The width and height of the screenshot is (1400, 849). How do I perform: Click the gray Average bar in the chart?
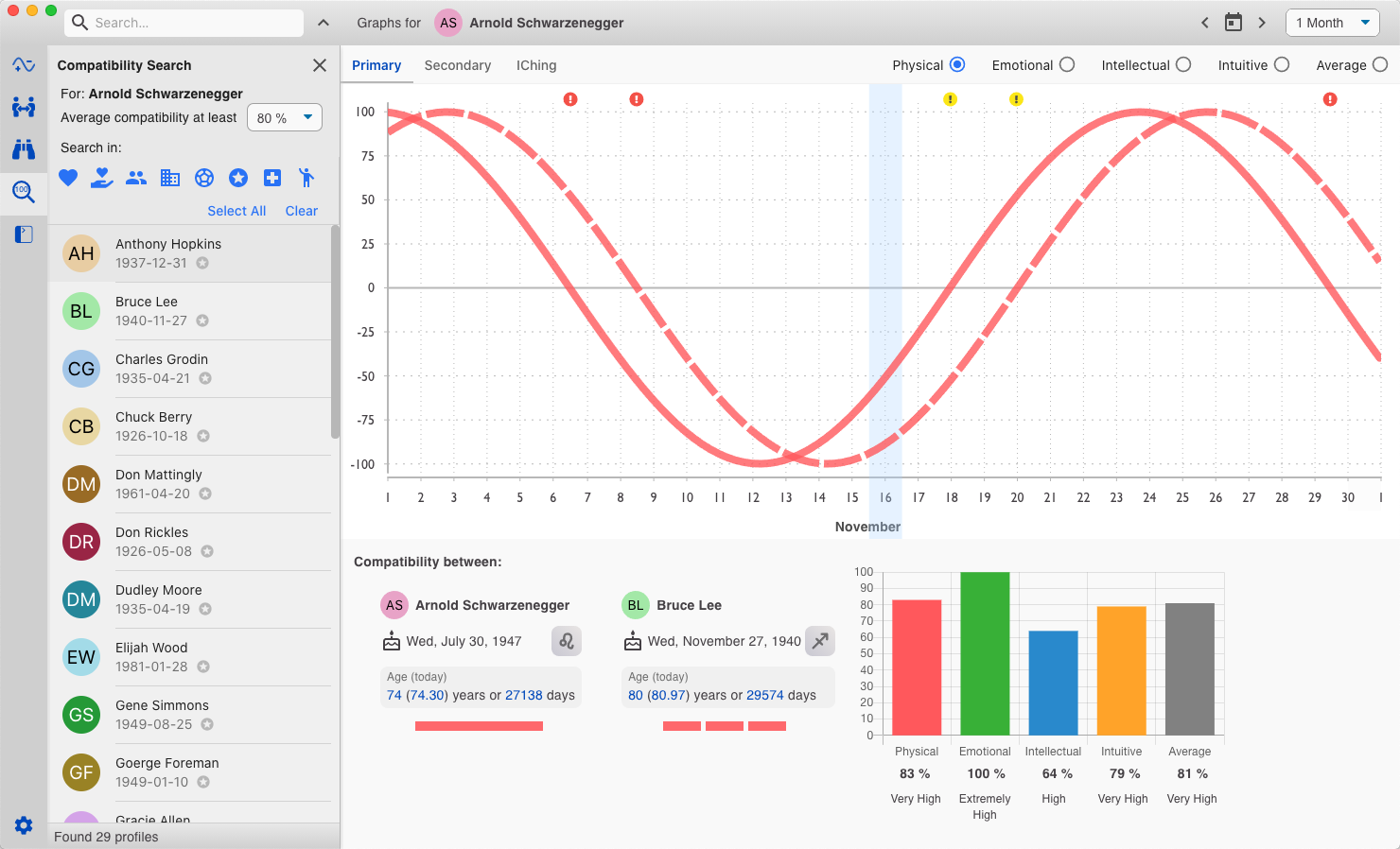pyautogui.click(x=1190, y=669)
